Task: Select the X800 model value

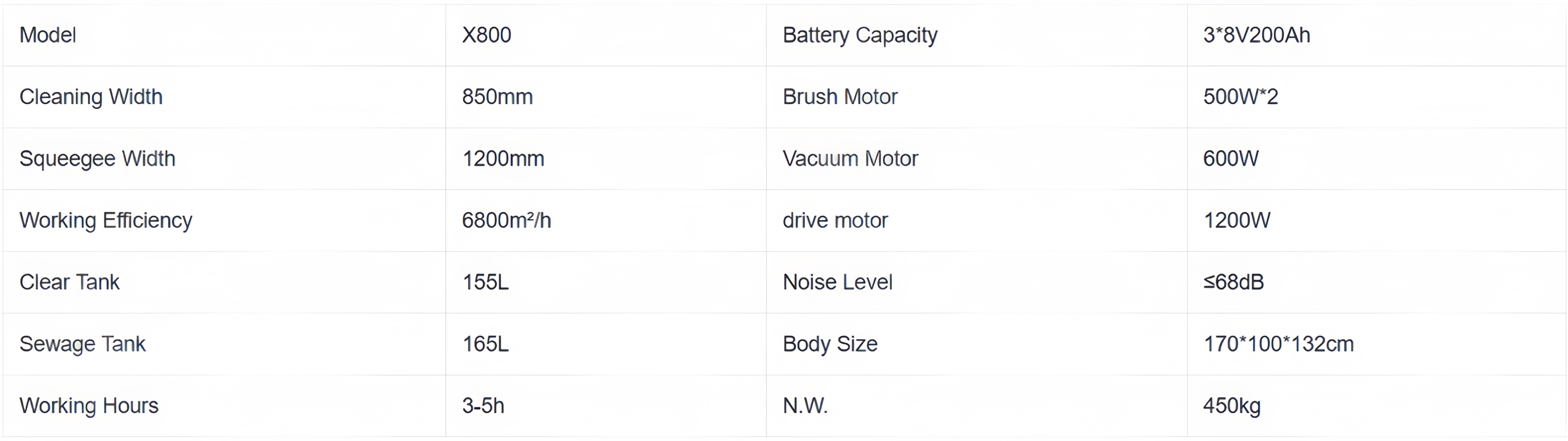Action: [x=486, y=35]
